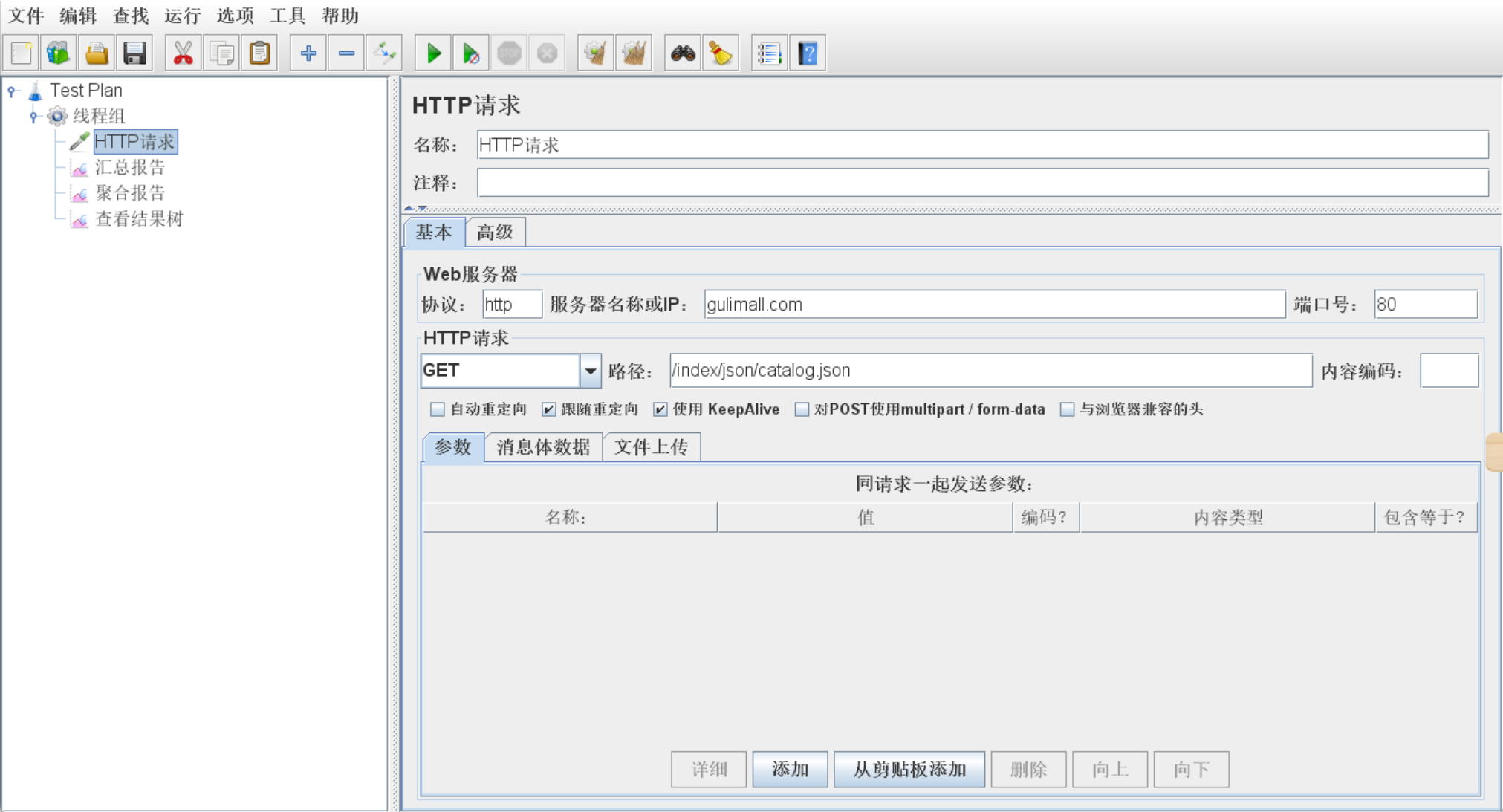Uncheck the 跟随重定向 checkbox
The image size is (1503, 812).
pos(548,409)
